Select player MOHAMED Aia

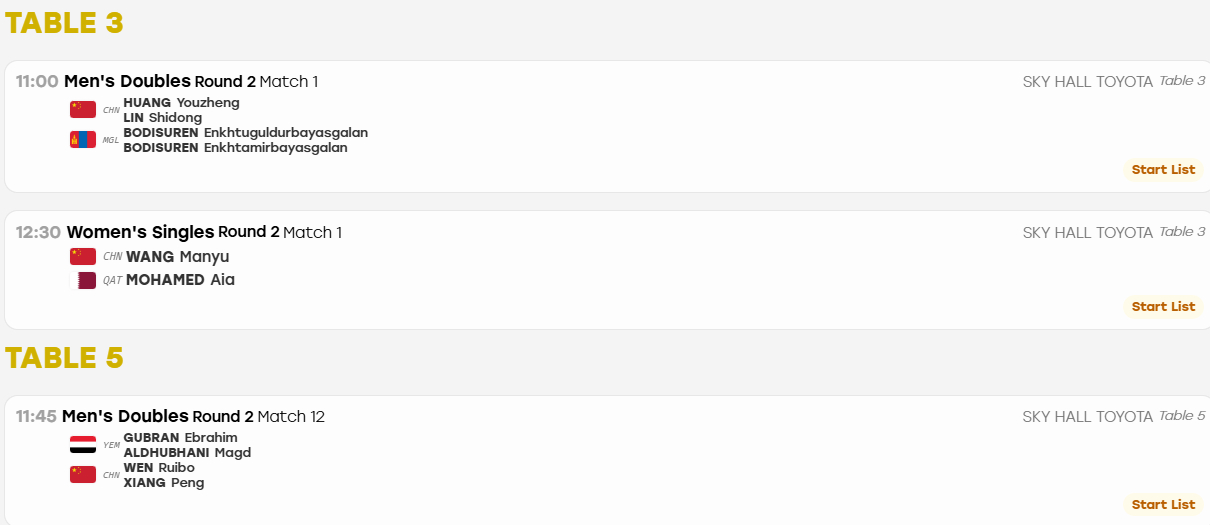(x=180, y=280)
